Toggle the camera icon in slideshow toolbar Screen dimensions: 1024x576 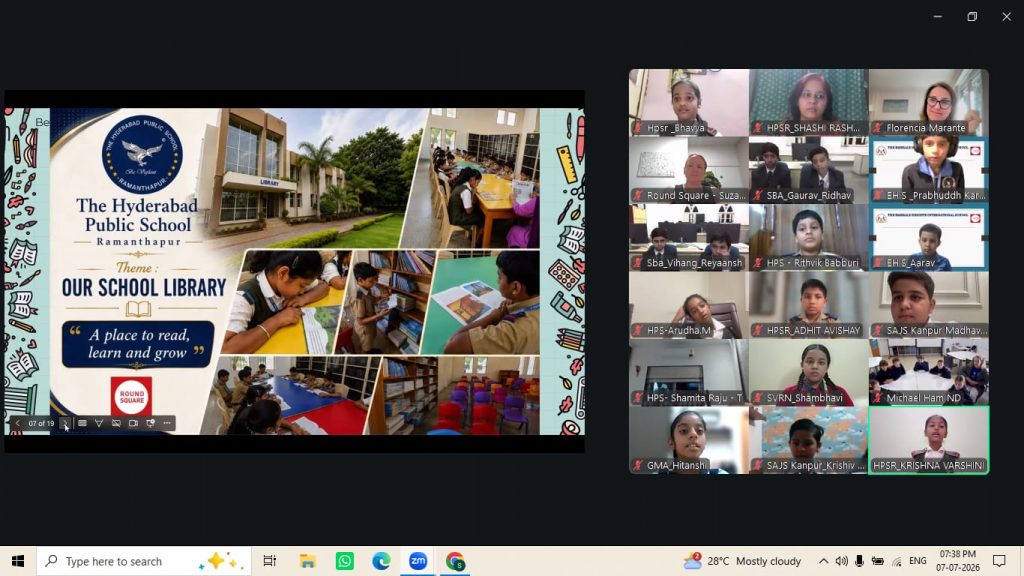coord(133,423)
